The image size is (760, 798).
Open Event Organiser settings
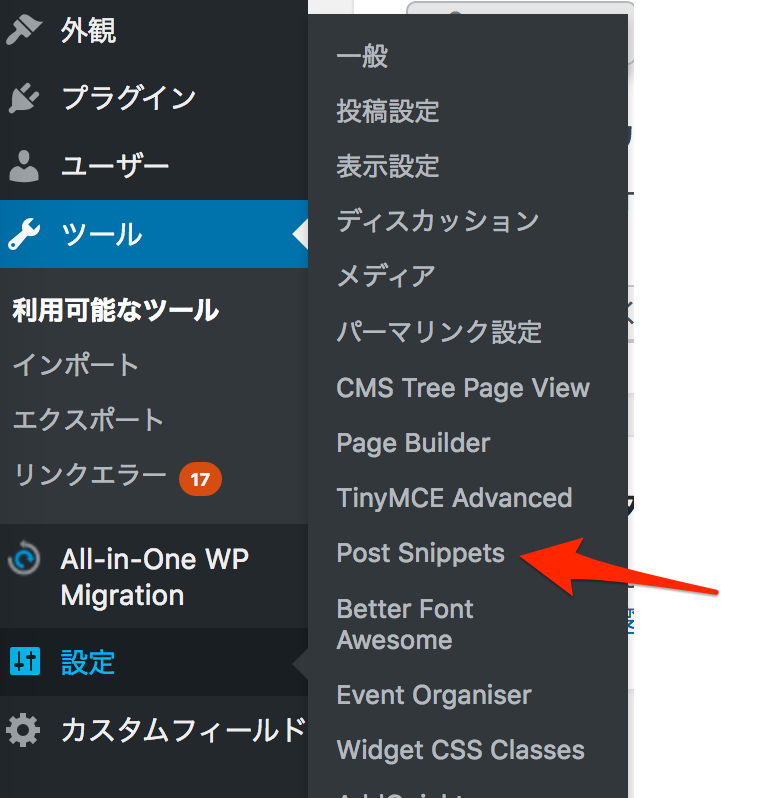pyautogui.click(x=434, y=695)
